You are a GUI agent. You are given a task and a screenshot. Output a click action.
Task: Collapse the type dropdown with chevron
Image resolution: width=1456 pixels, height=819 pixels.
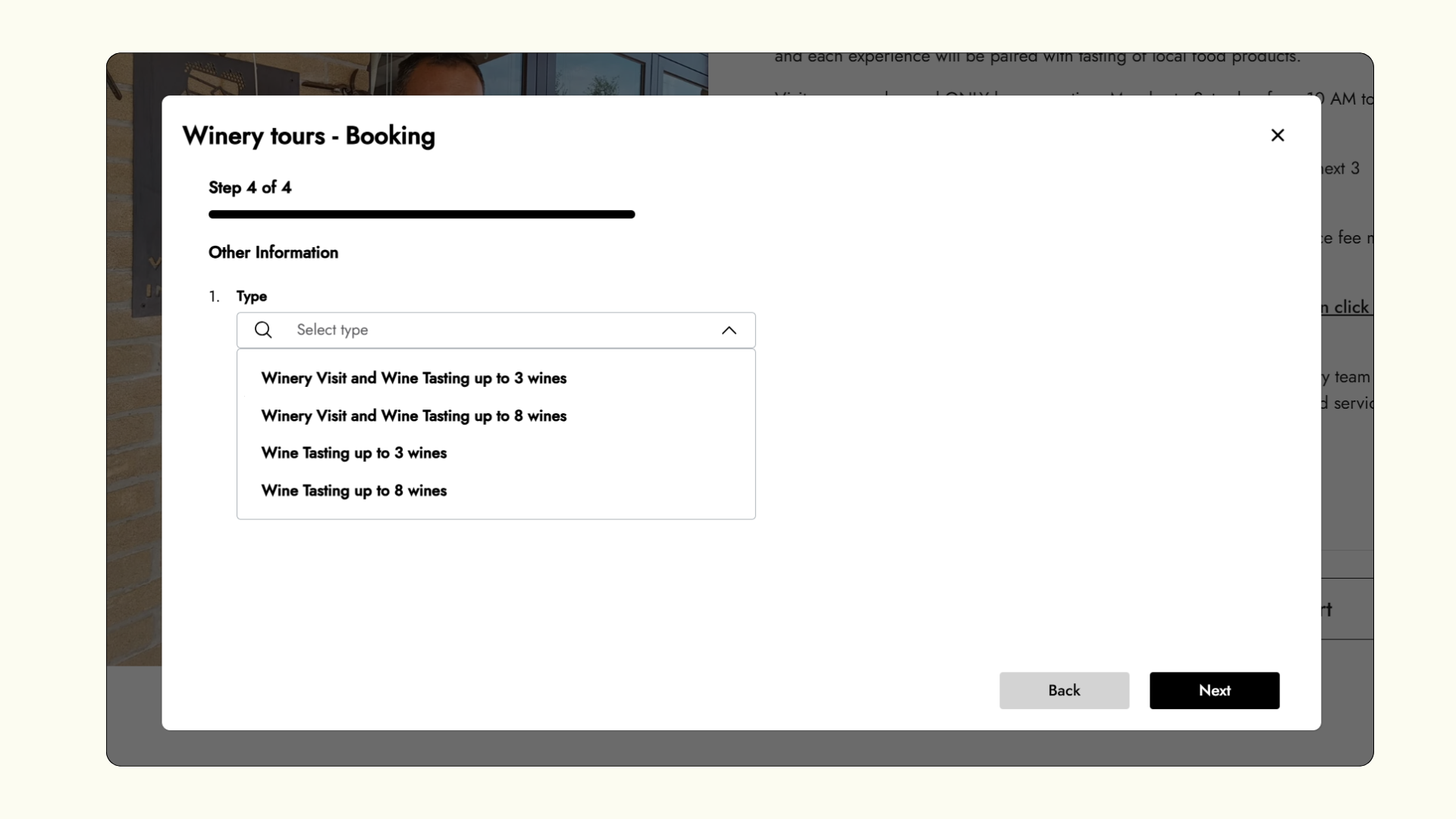point(729,330)
